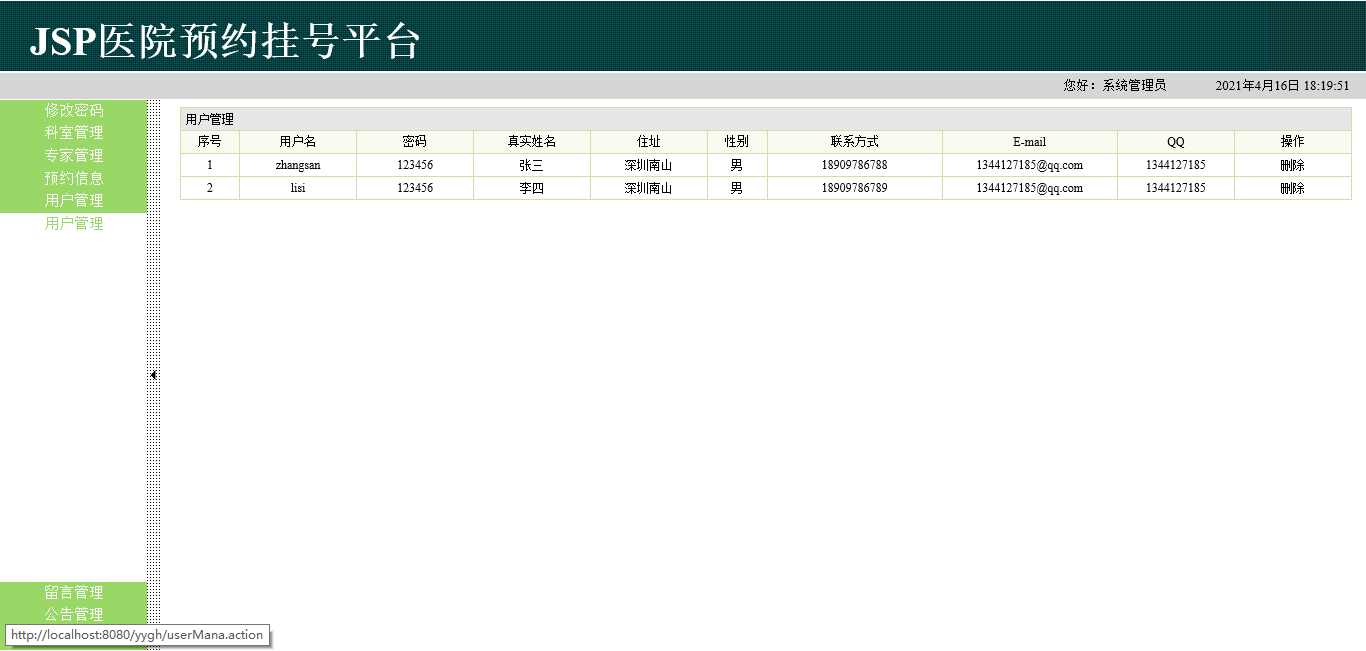The height and width of the screenshot is (651, 1366).
Task: Select the 联系方式 column header
Action: point(855,142)
